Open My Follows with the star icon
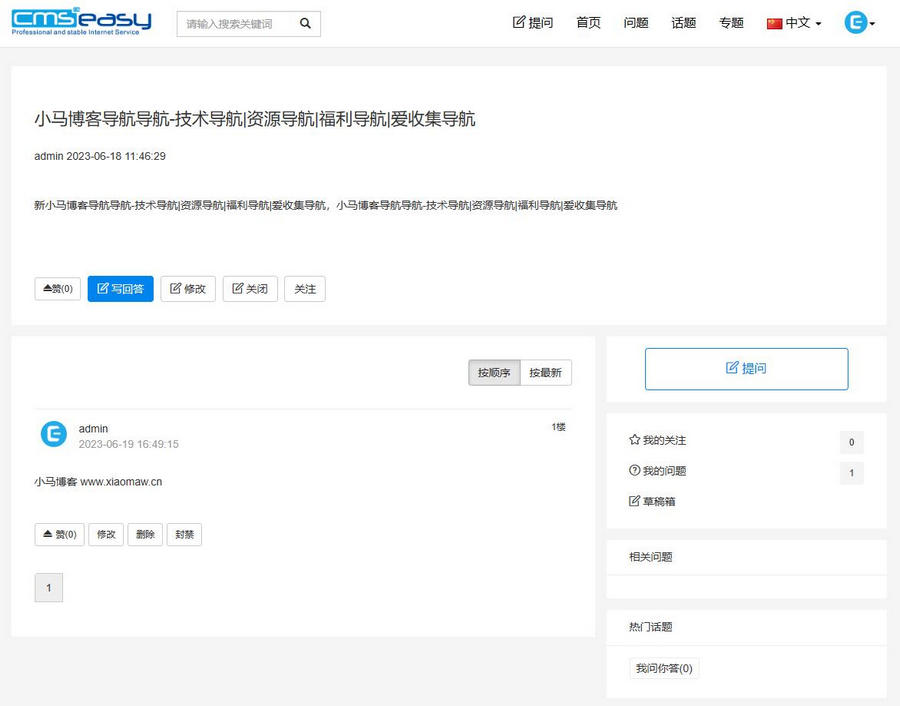Image resolution: width=900 pixels, height=706 pixels. coord(657,440)
